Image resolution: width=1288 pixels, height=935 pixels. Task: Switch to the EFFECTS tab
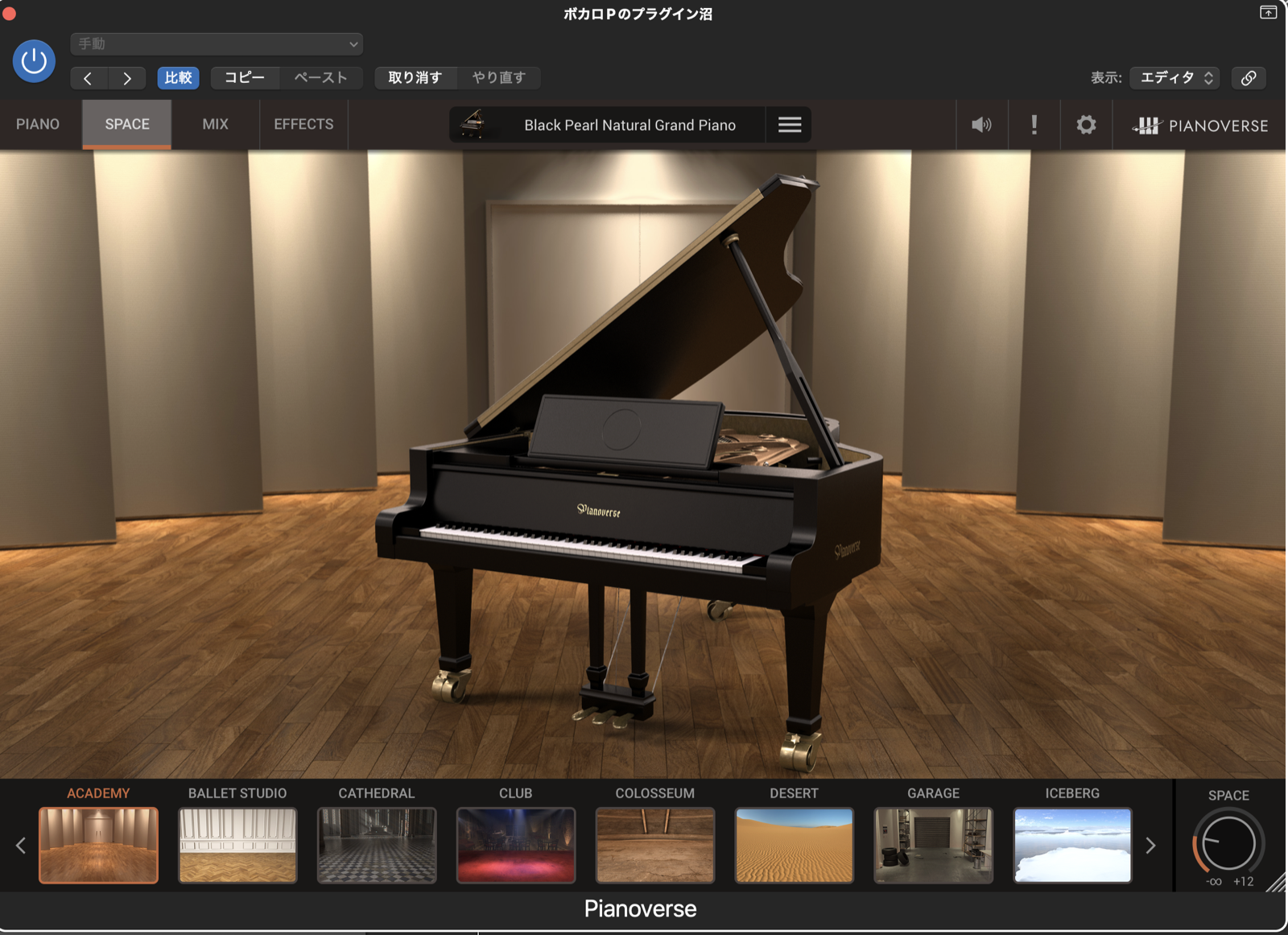pos(303,125)
